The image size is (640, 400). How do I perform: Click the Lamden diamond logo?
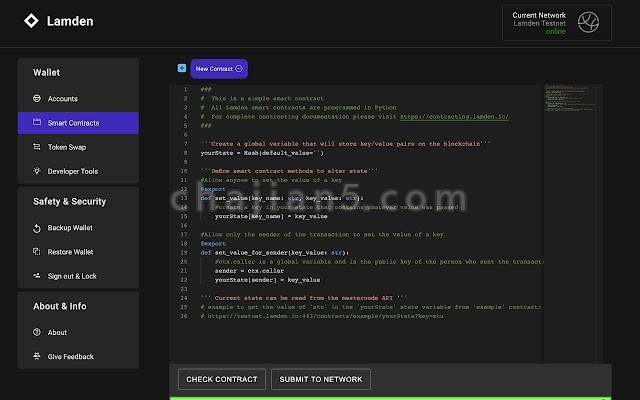(x=31, y=21)
